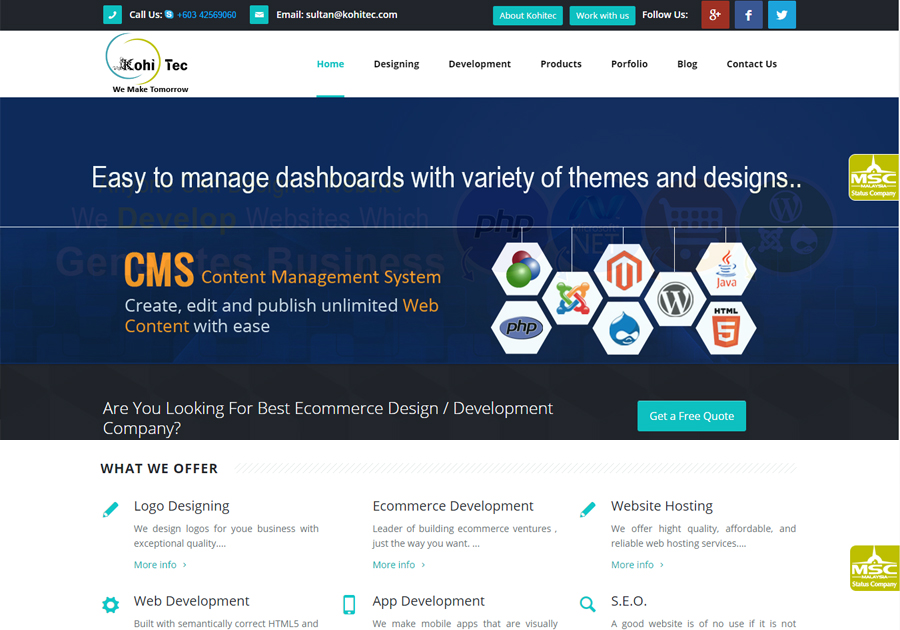The image size is (900, 630).
Task: Open the Products menu item
Action: 561,64
